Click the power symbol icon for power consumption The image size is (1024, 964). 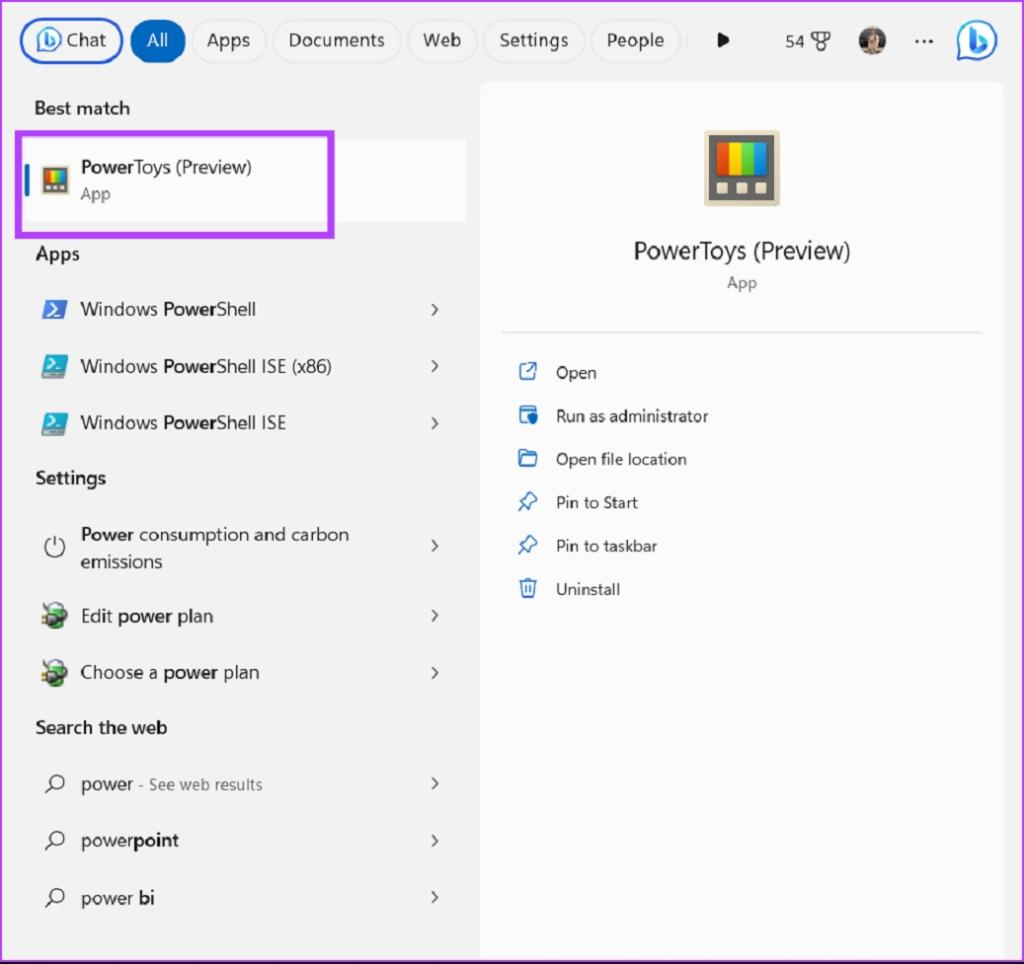[x=55, y=546]
